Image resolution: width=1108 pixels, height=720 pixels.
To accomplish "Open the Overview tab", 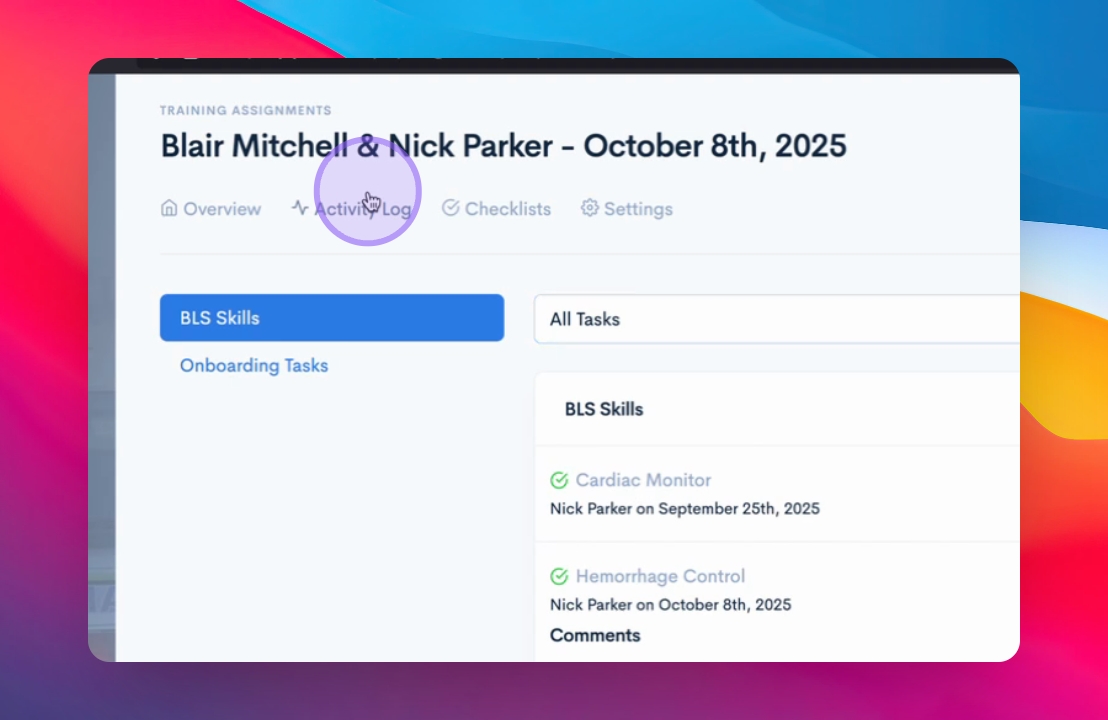I will pos(211,208).
